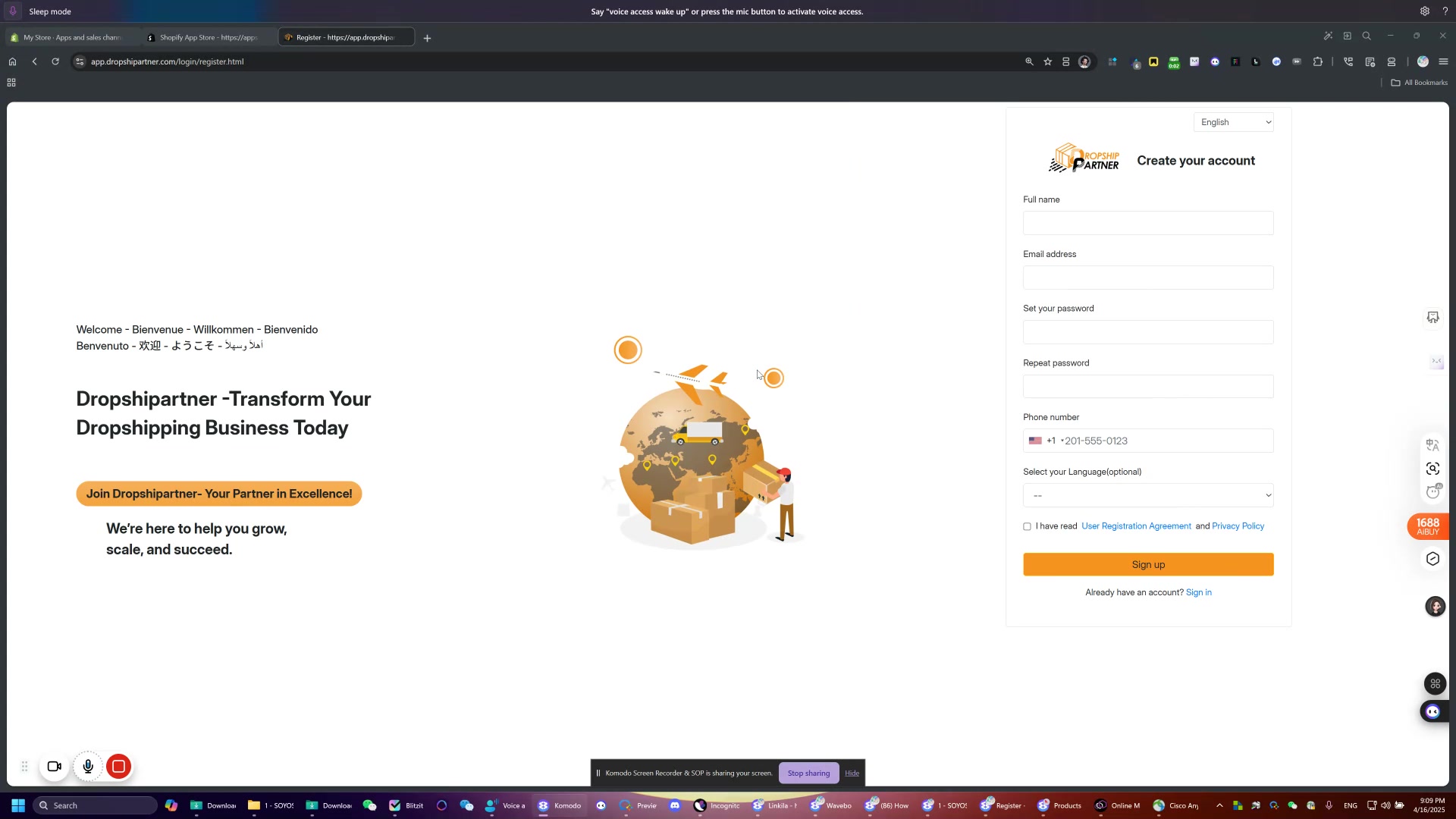Open the Online M taskbar item
The height and width of the screenshot is (819, 1456).
[x=1117, y=805]
